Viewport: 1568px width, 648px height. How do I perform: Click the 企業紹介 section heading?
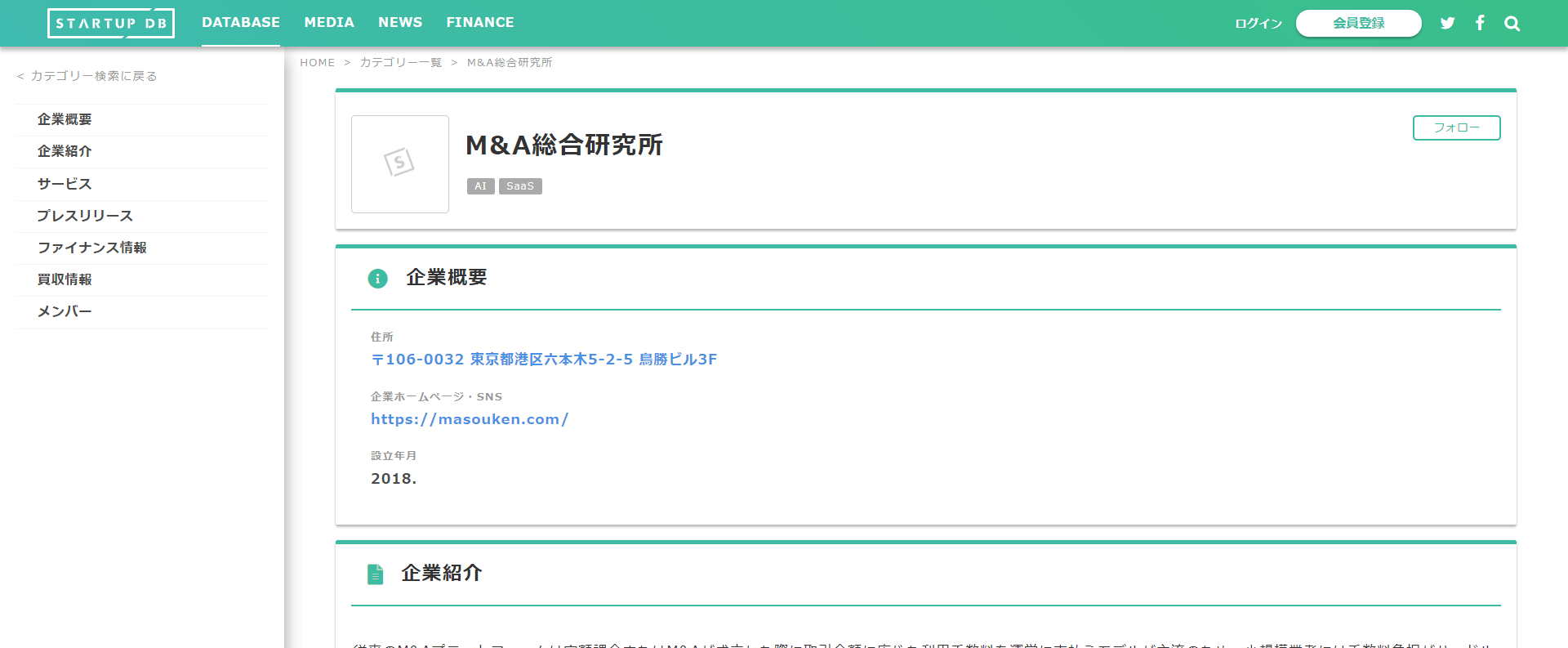442,574
